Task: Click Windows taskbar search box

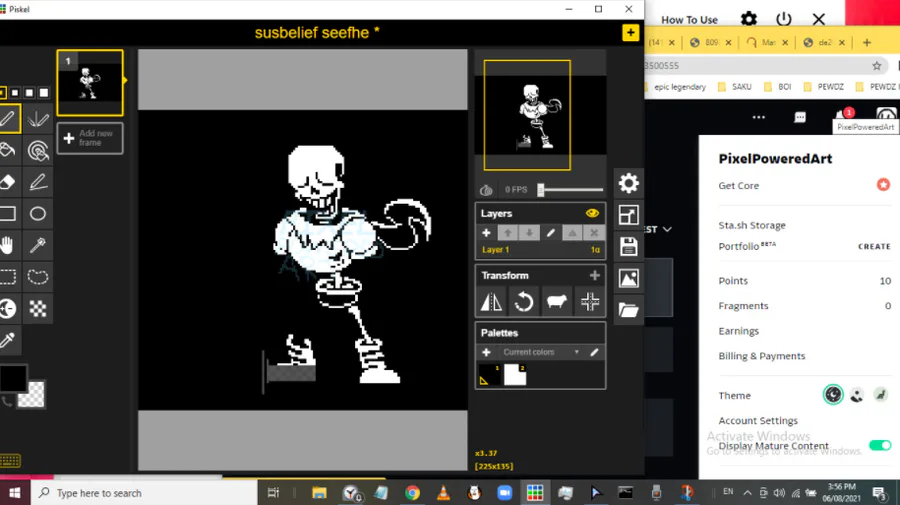Action: 143,493
